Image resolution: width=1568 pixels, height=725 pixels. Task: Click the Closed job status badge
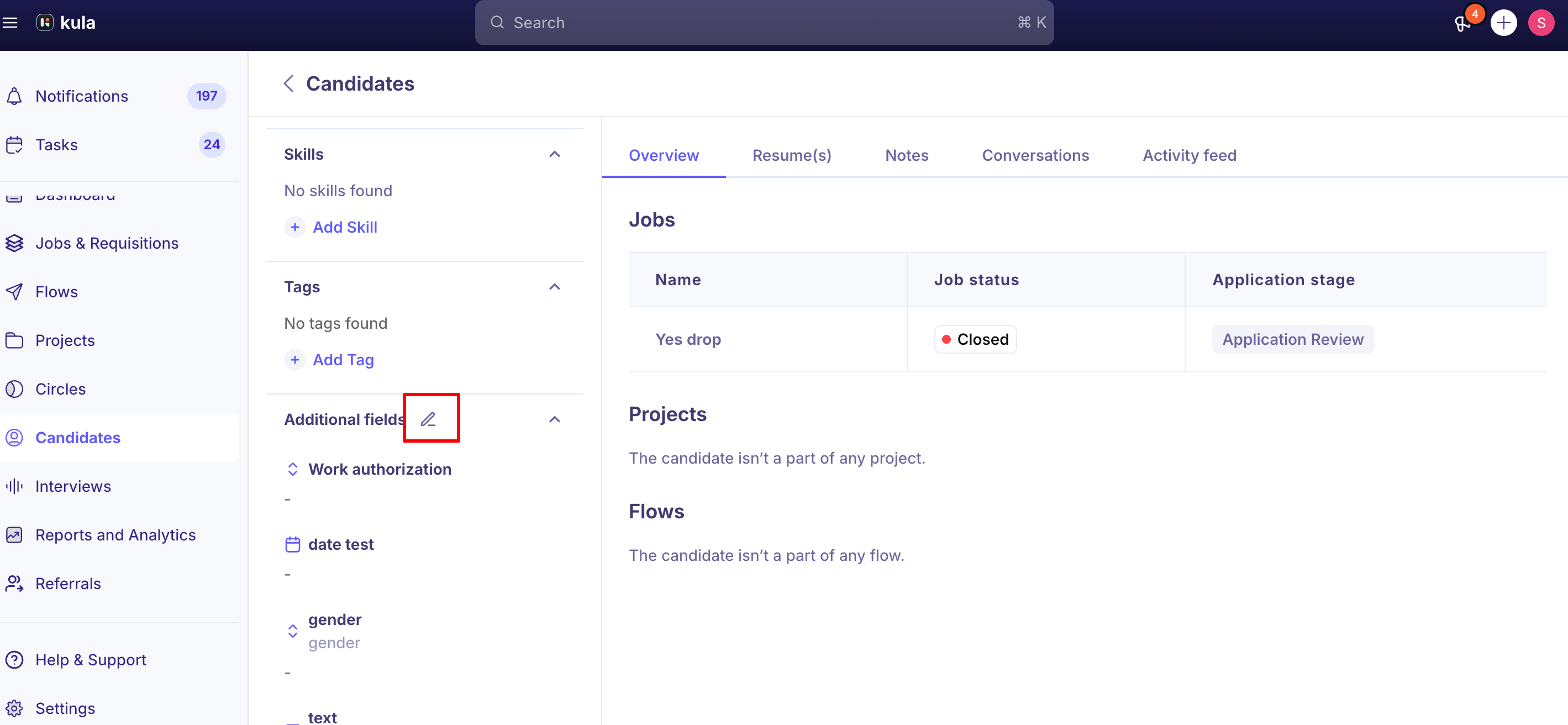[x=975, y=339]
